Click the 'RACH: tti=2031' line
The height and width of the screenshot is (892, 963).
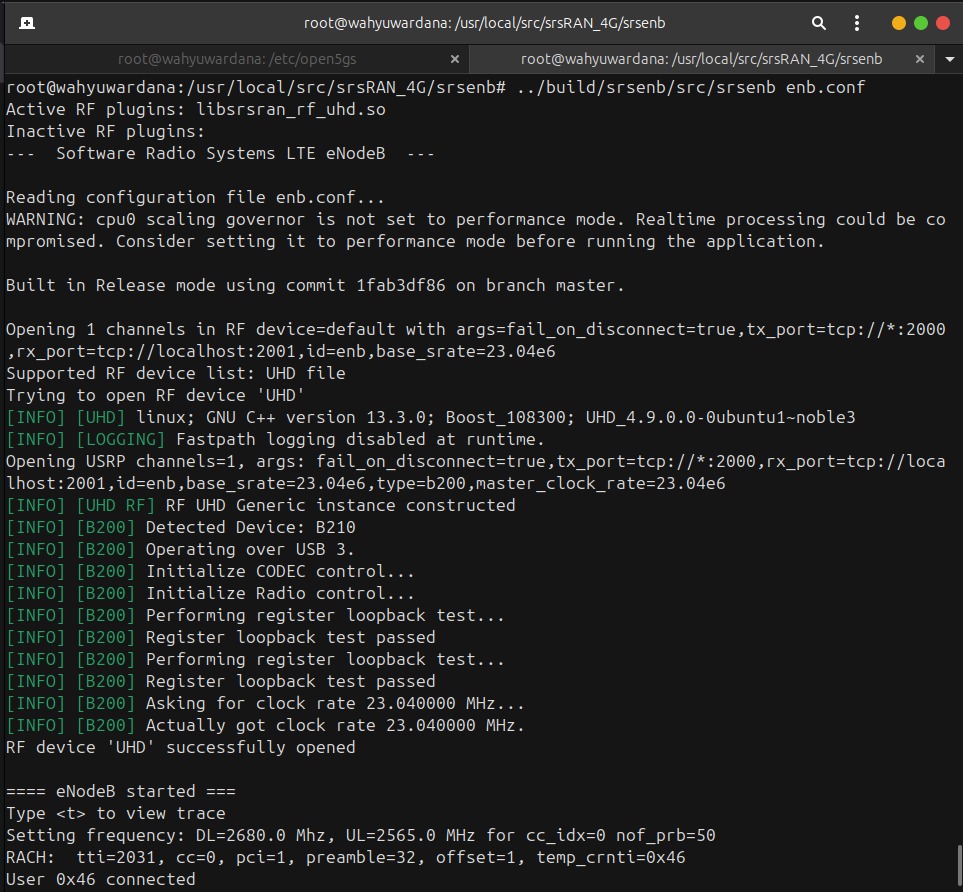(x=346, y=858)
